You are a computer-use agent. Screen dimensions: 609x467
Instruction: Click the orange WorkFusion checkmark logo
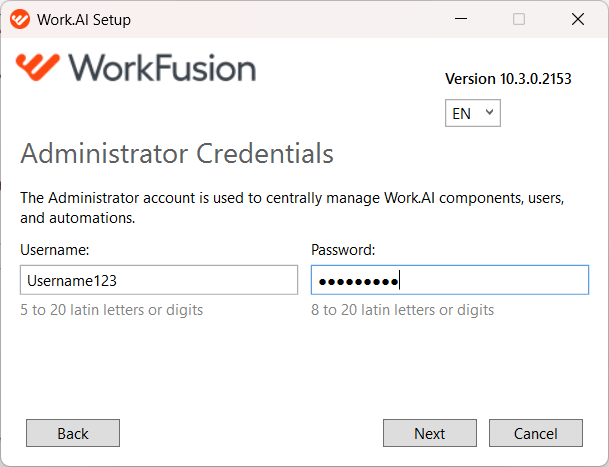[x=38, y=67]
